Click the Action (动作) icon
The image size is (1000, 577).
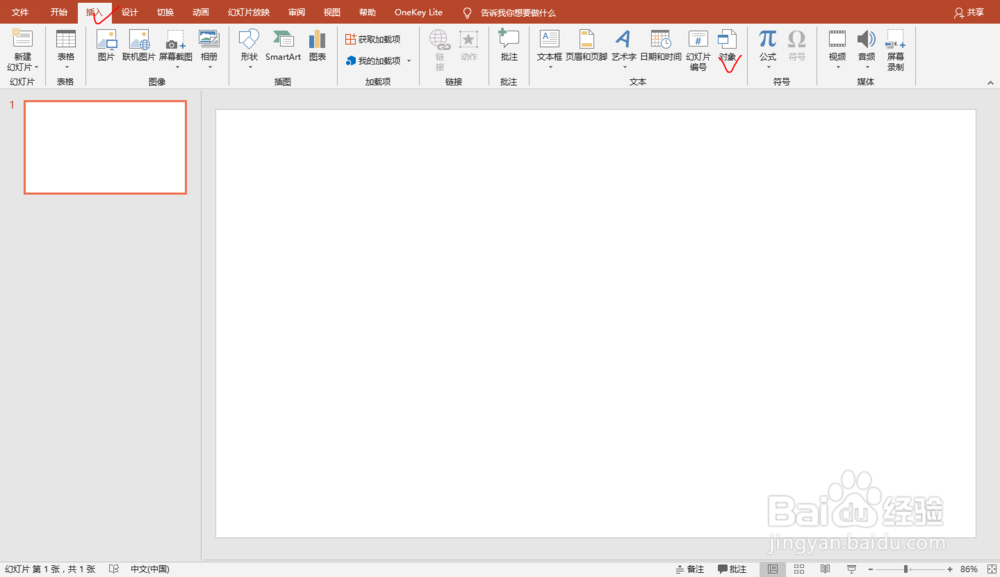(469, 45)
